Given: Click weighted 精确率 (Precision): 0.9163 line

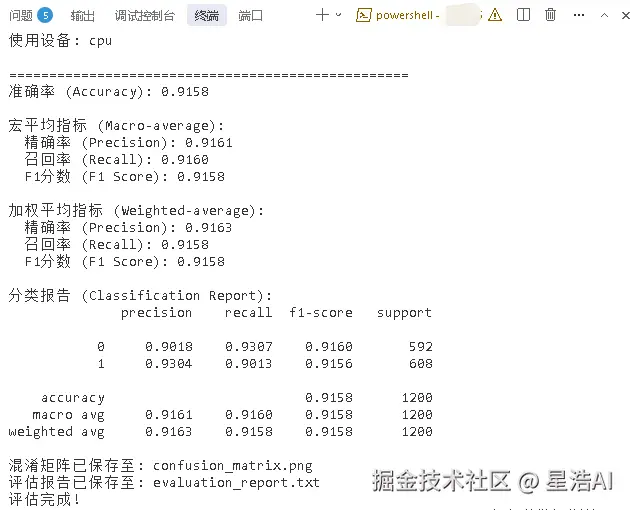Looking at the screenshot, I should [x=128, y=228].
